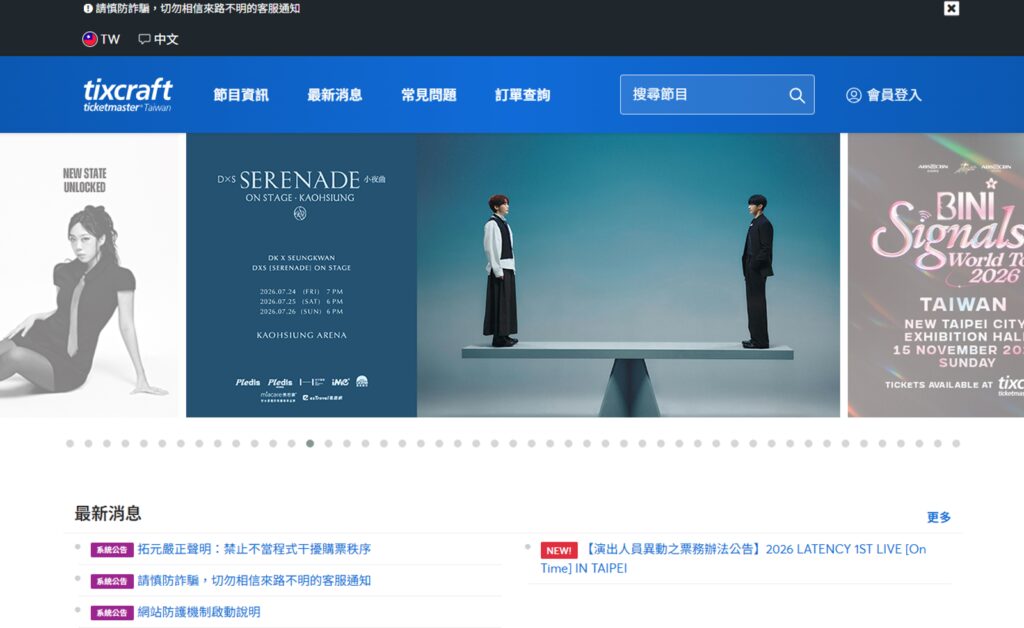Open the 中文 language selector
Image resolution: width=1024 pixels, height=628 pixels.
coord(158,39)
